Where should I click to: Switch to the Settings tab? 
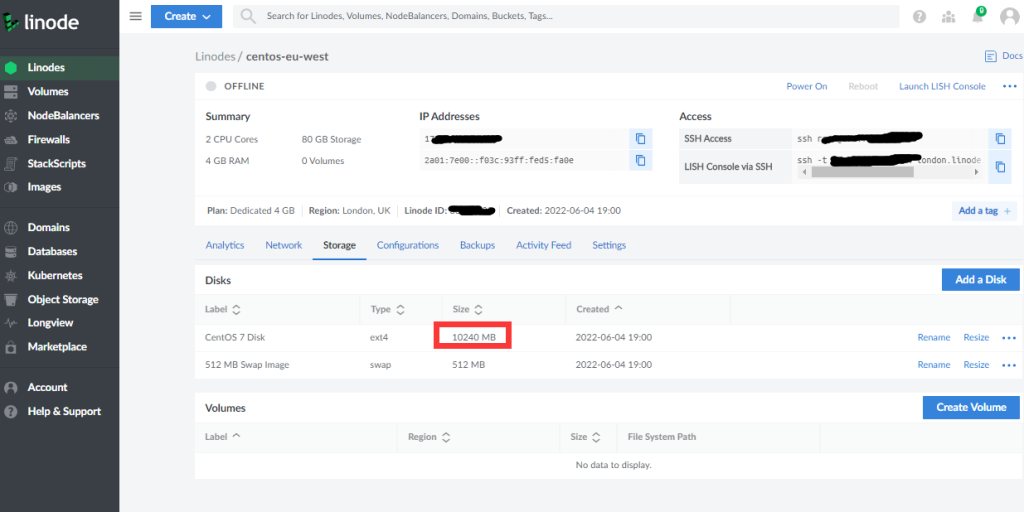[x=609, y=246]
